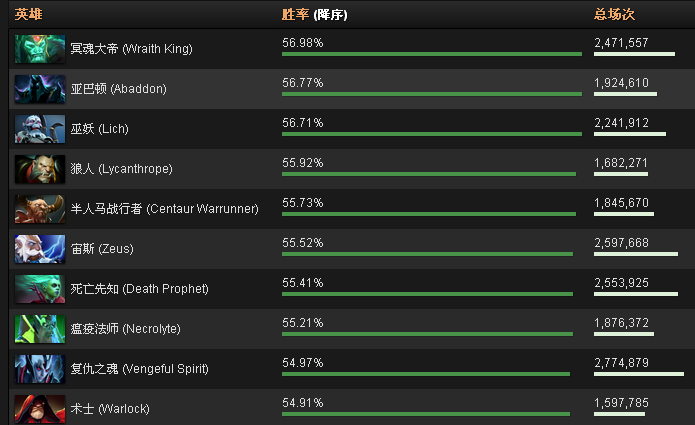
Task: Click the Centaur Warrunner hero portrait icon
Action: pos(40,209)
